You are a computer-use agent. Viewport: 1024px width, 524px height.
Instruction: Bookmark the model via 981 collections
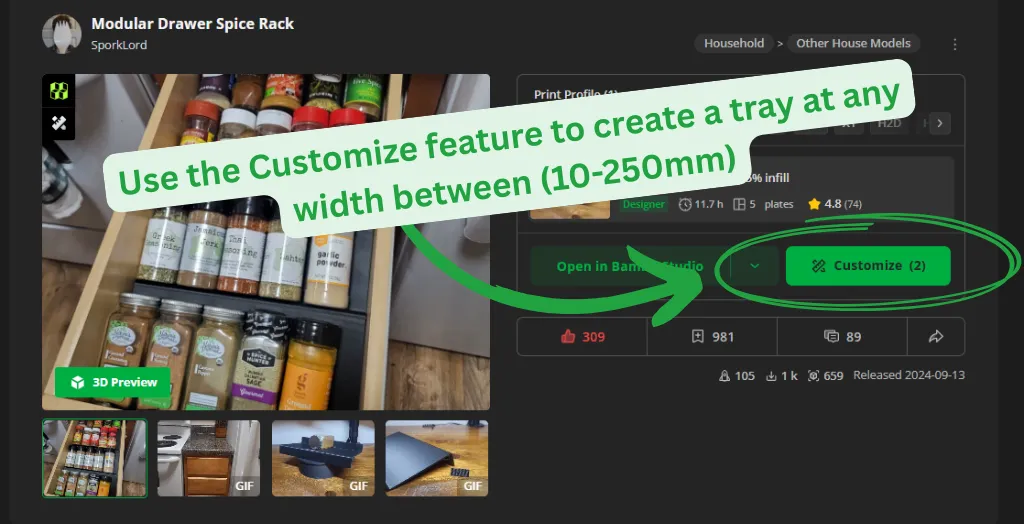coord(712,336)
